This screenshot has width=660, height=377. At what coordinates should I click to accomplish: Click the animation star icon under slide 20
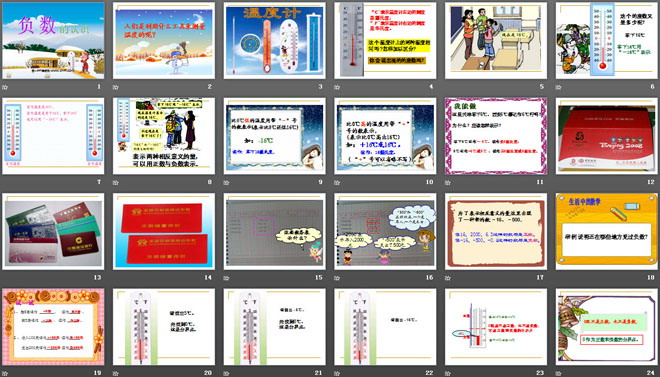pos(116,373)
